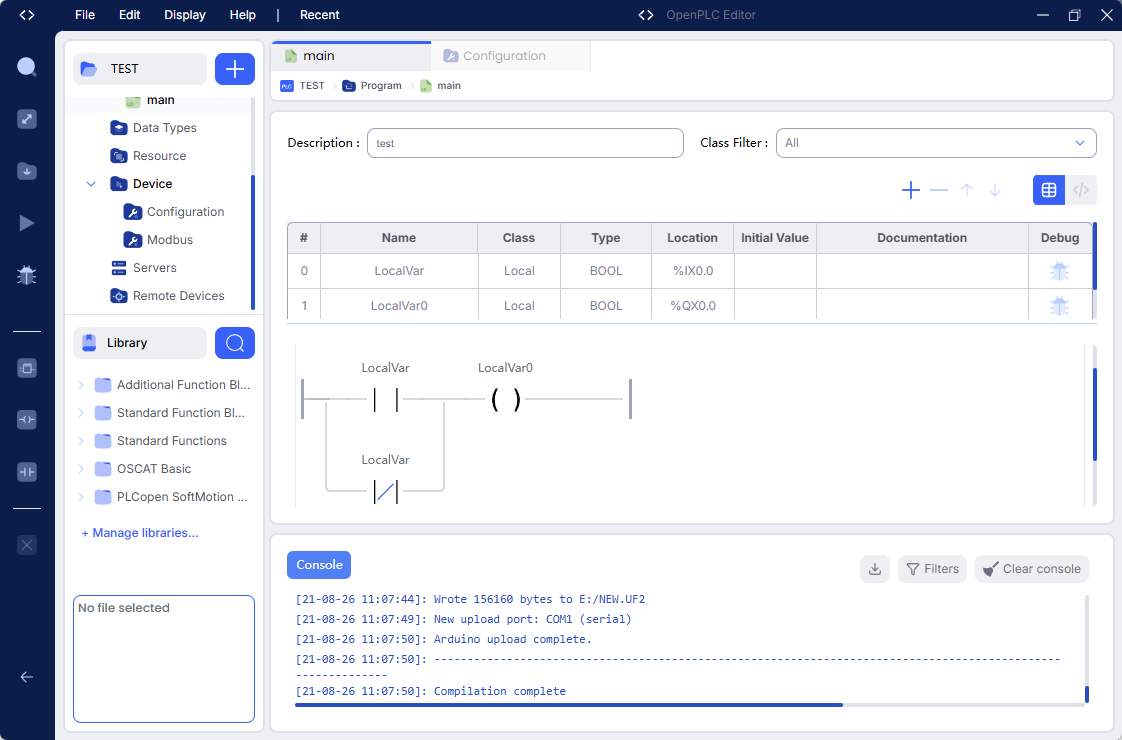Image resolution: width=1122 pixels, height=740 pixels.
Task: Select Resource in project tree
Action: (x=159, y=156)
